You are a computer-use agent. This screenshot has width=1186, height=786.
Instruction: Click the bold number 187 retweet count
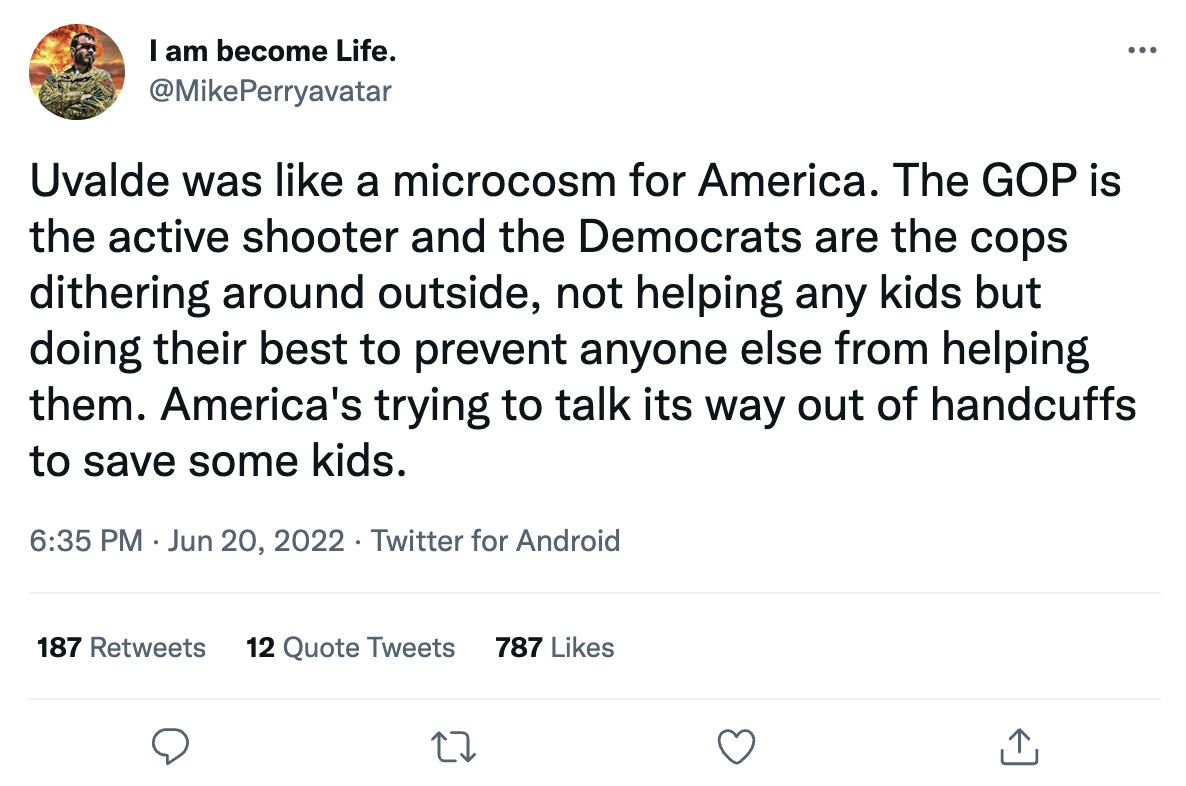(x=58, y=647)
